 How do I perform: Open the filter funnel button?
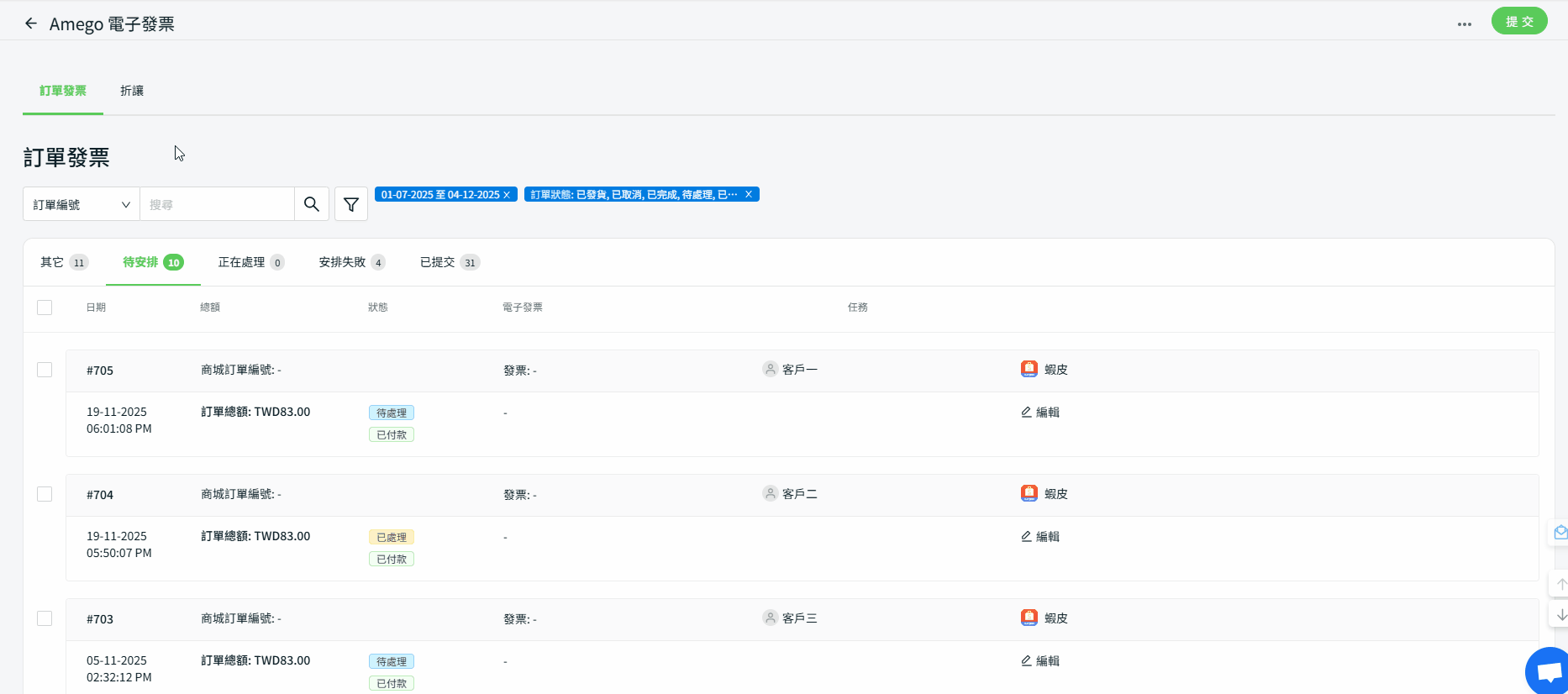[351, 204]
